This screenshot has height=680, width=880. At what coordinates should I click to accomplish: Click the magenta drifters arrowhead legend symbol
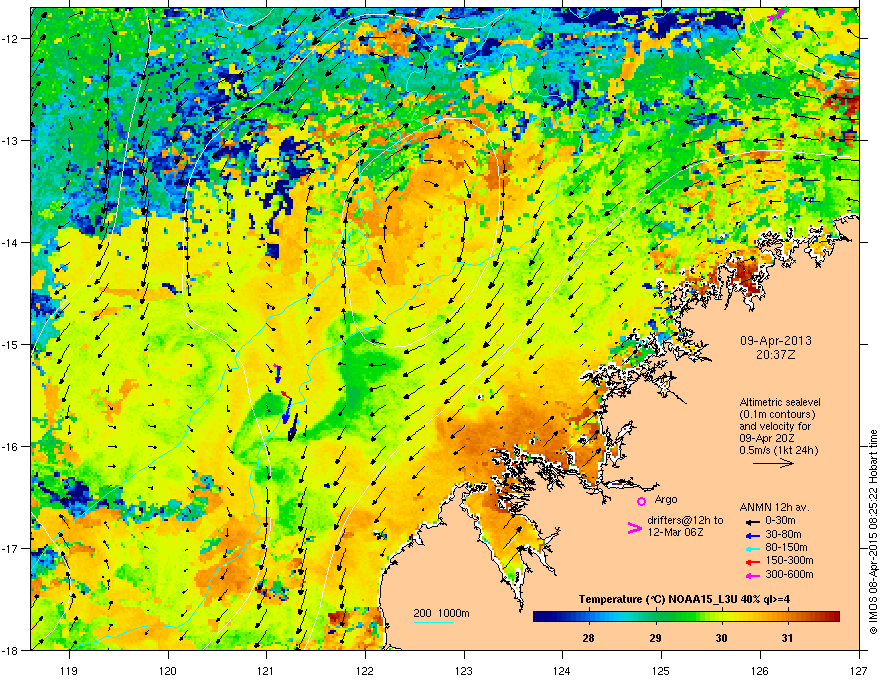coord(634,527)
